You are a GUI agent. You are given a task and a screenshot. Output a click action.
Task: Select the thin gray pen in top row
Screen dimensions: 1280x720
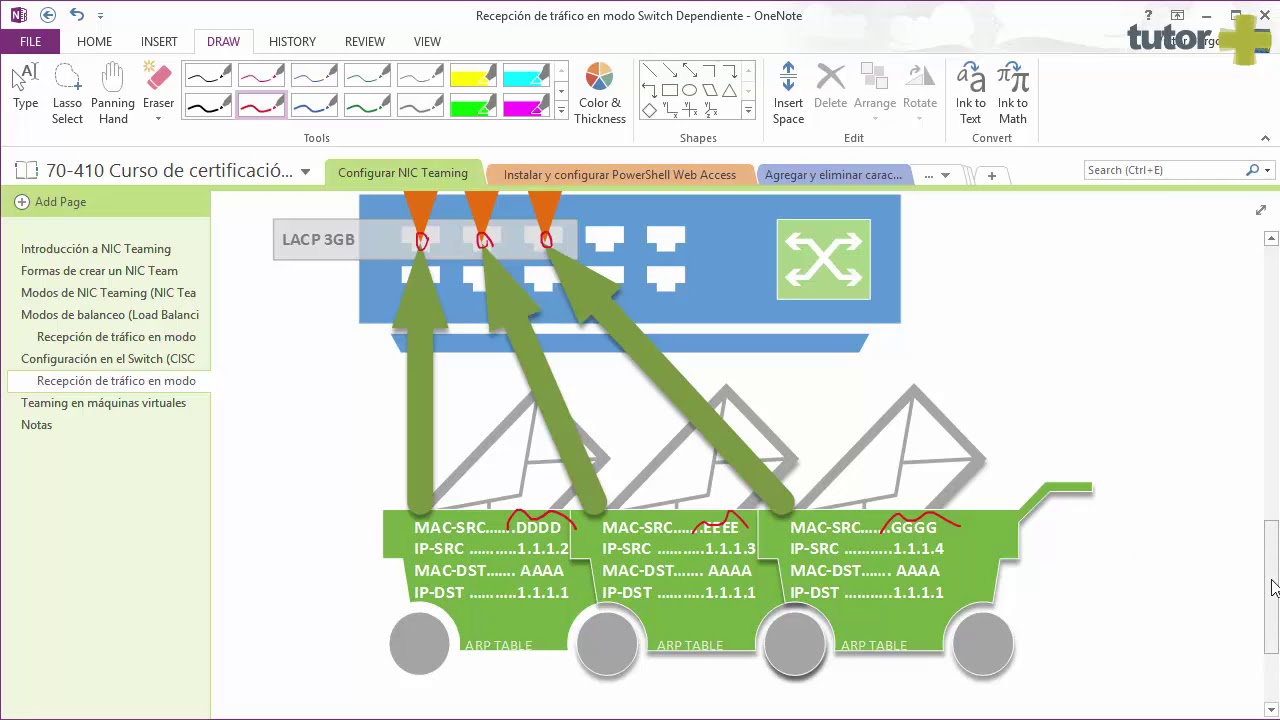click(420, 75)
